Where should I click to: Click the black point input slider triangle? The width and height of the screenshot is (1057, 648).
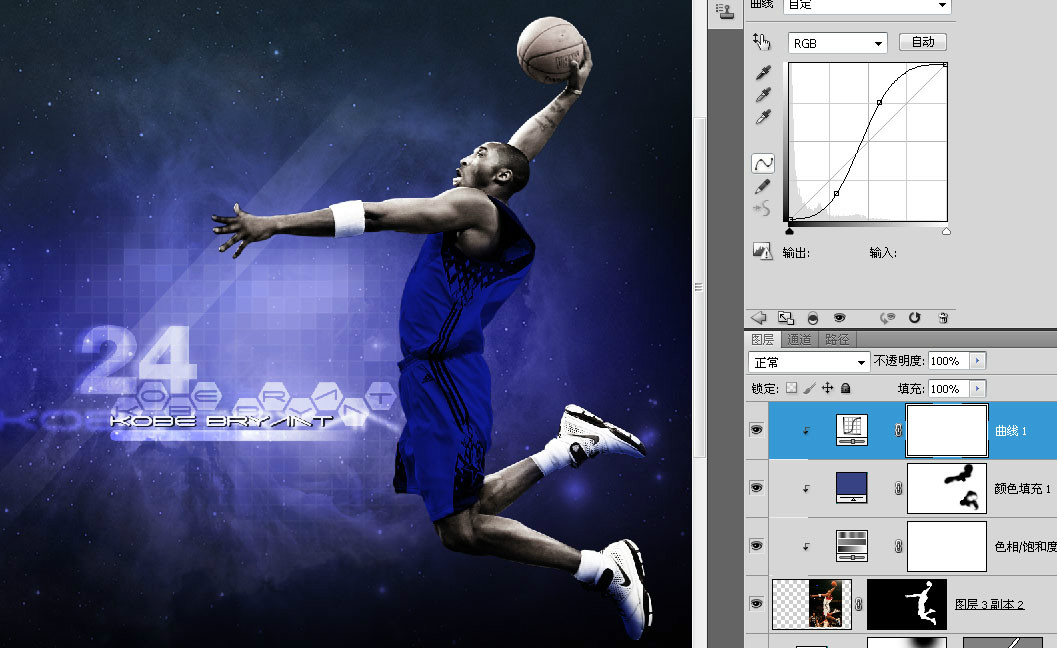(789, 231)
